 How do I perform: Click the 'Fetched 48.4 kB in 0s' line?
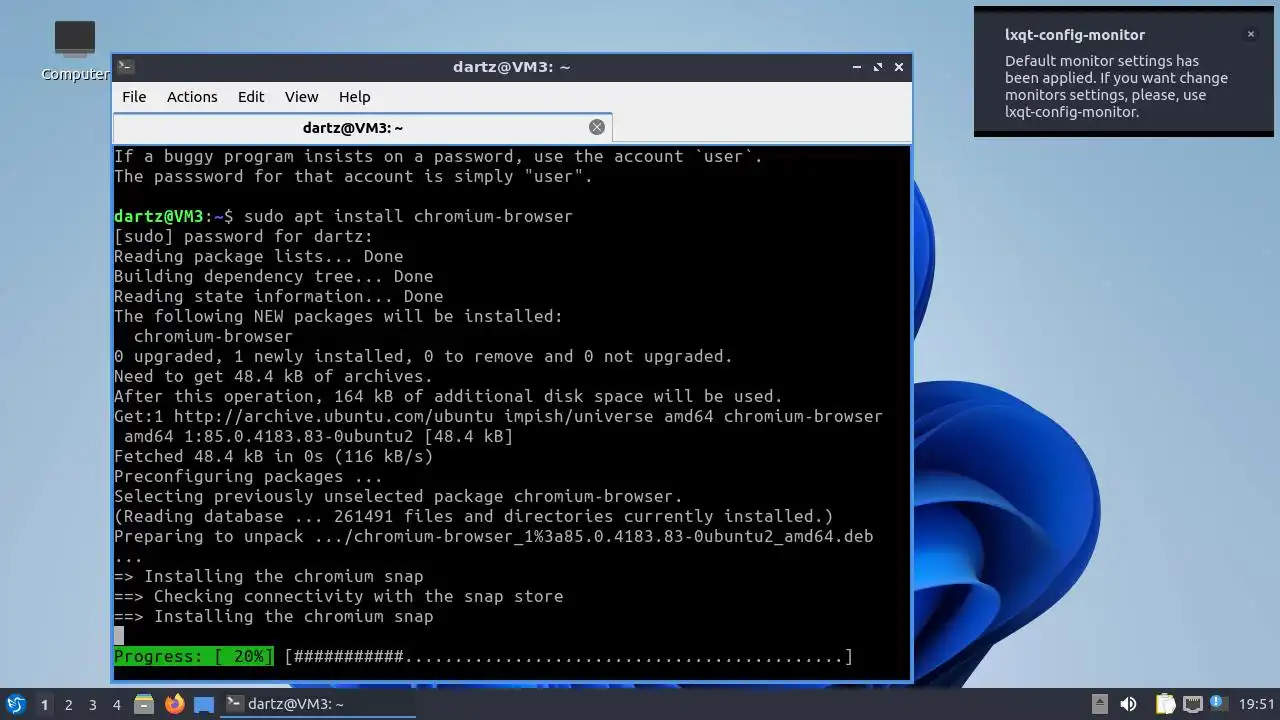pyautogui.click(x=273, y=457)
